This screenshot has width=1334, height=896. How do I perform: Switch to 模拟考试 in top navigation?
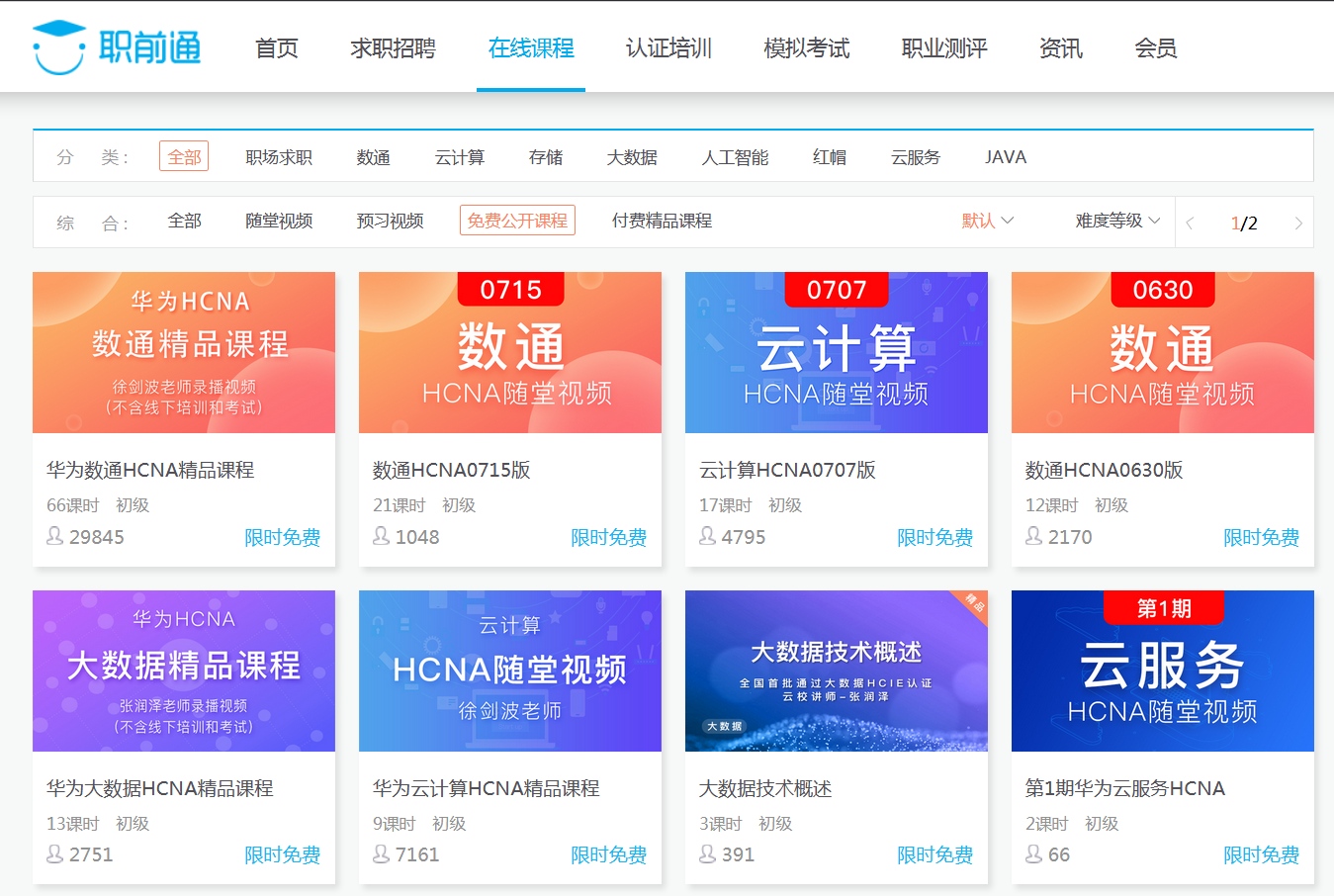(806, 48)
